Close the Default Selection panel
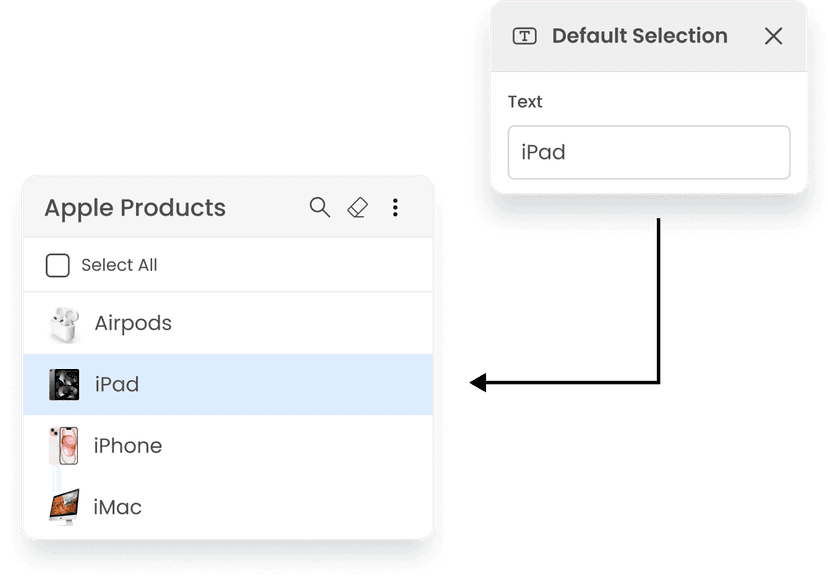Viewport: 828px width, 581px height. click(x=773, y=36)
